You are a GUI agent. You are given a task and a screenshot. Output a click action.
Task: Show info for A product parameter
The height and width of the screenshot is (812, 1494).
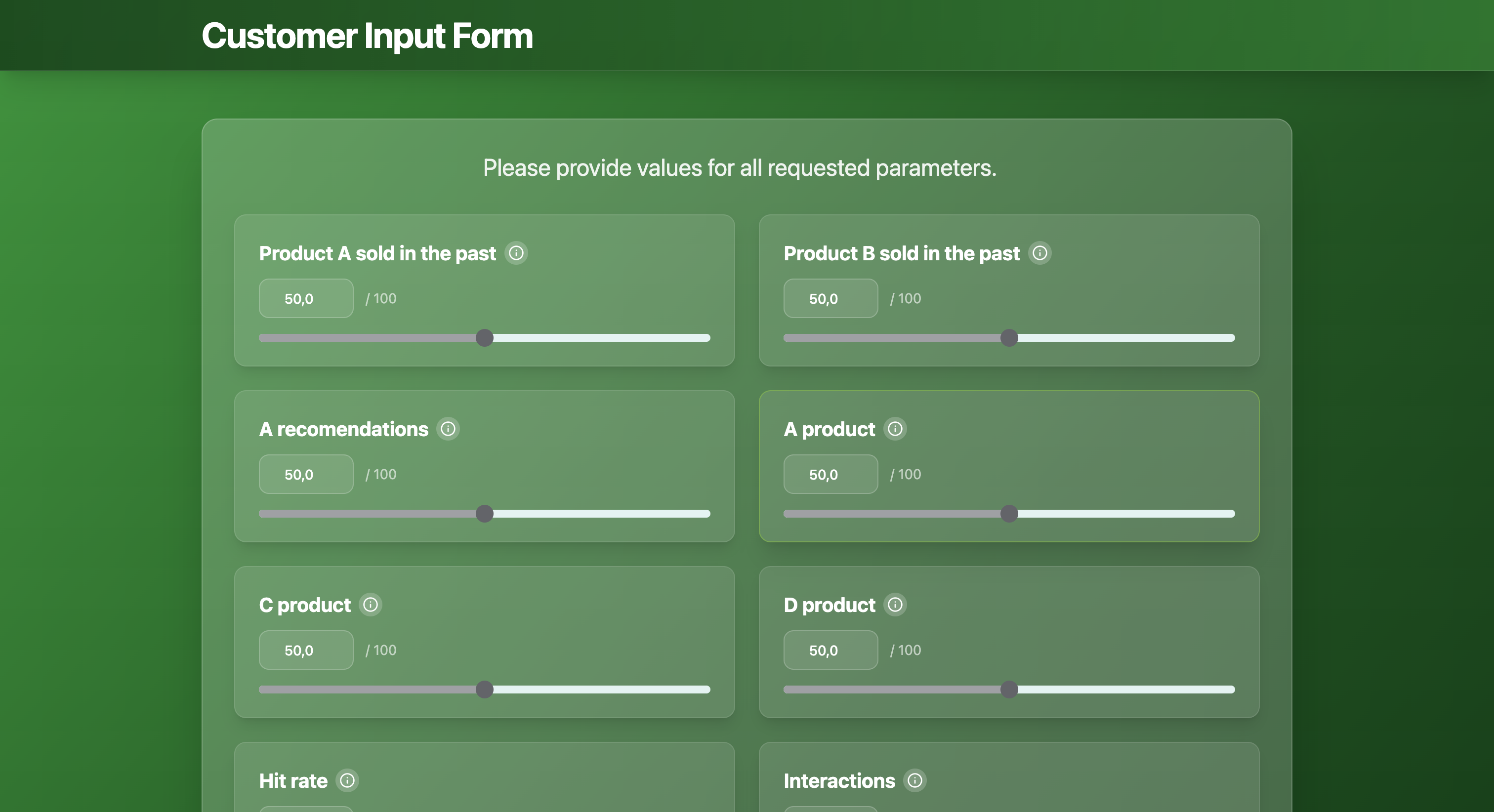(x=895, y=429)
